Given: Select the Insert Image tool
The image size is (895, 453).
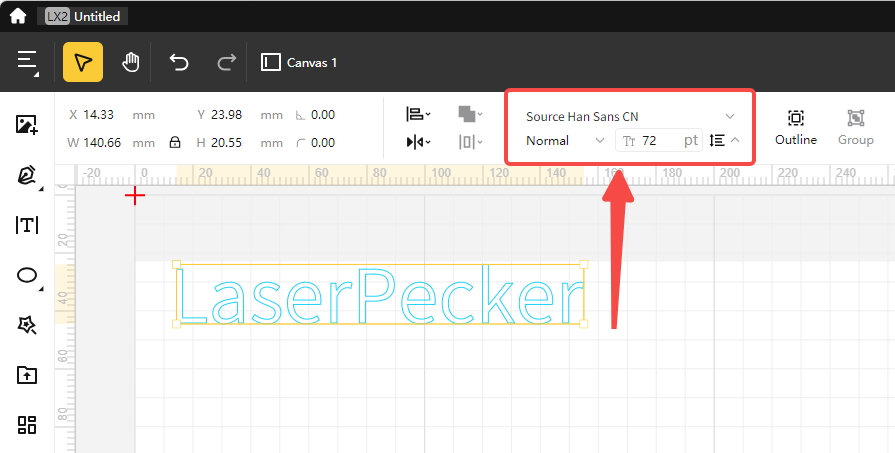Looking at the screenshot, I should 27,124.
